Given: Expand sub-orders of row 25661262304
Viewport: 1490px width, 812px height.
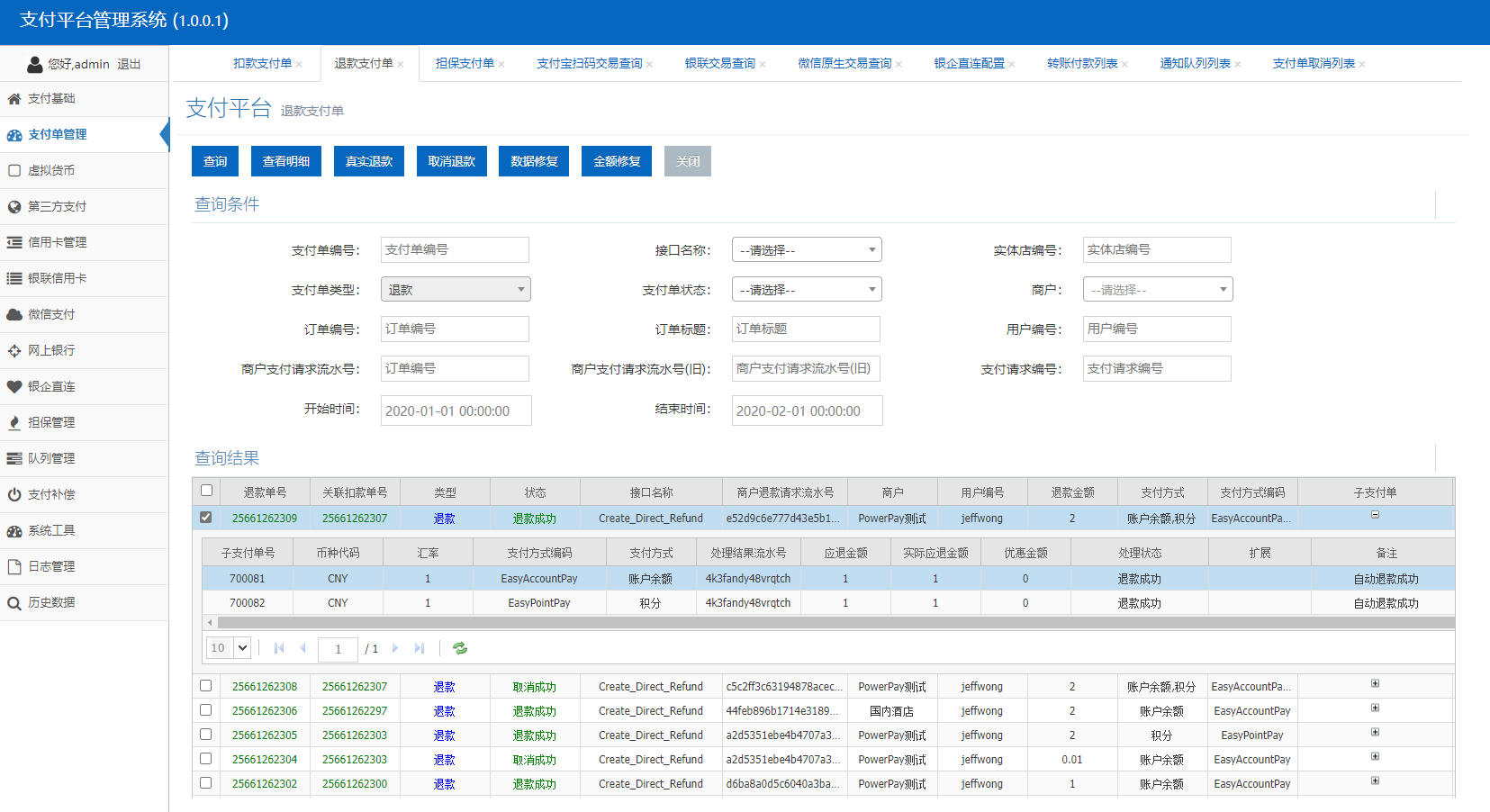Looking at the screenshot, I should [1375, 756].
